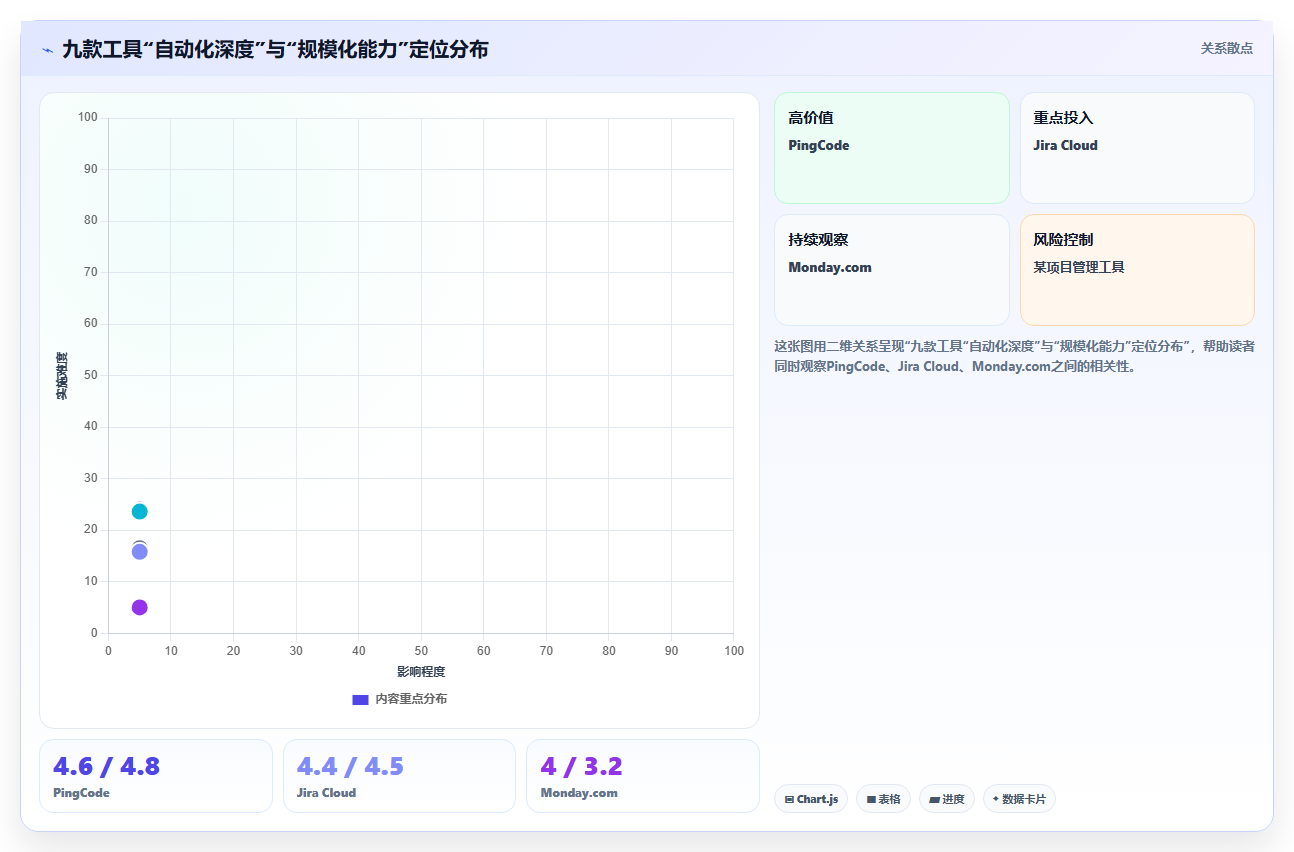
Task: Open the 高价值 PingCode card
Action: tap(891, 148)
